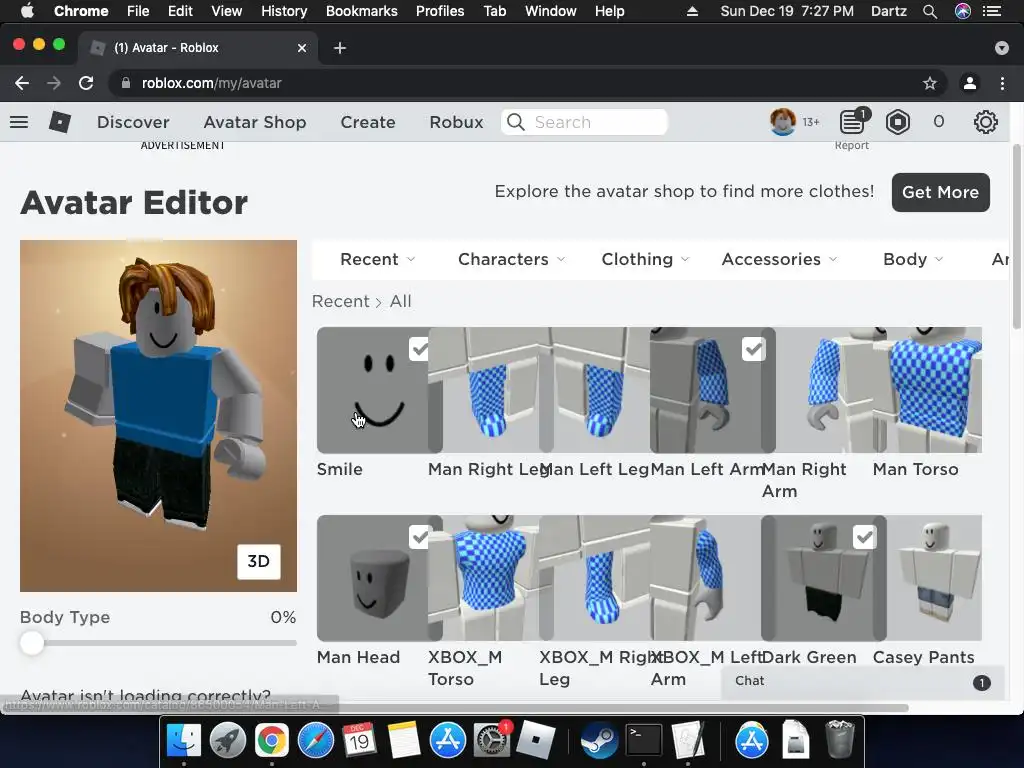Open Calendar icon showing 19
This screenshot has height=768, width=1024.
(x=359, y=740)
